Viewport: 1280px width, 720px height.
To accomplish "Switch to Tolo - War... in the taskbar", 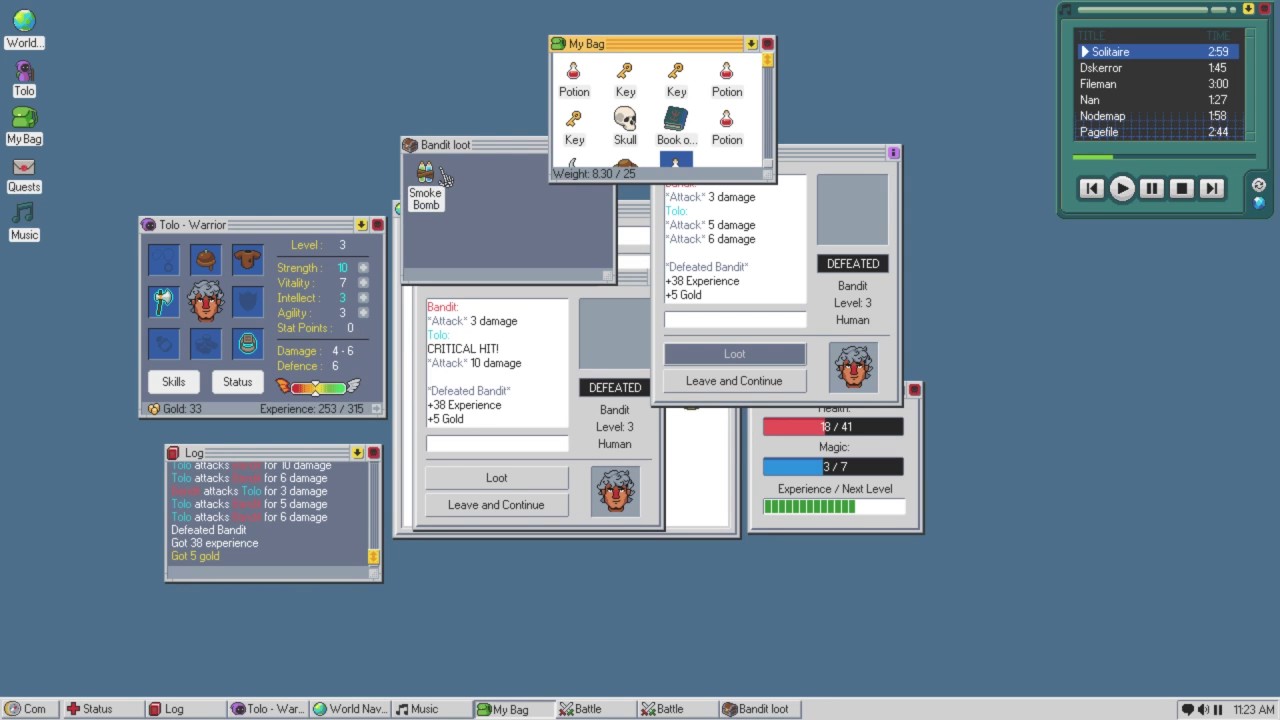I will point(267,709).
